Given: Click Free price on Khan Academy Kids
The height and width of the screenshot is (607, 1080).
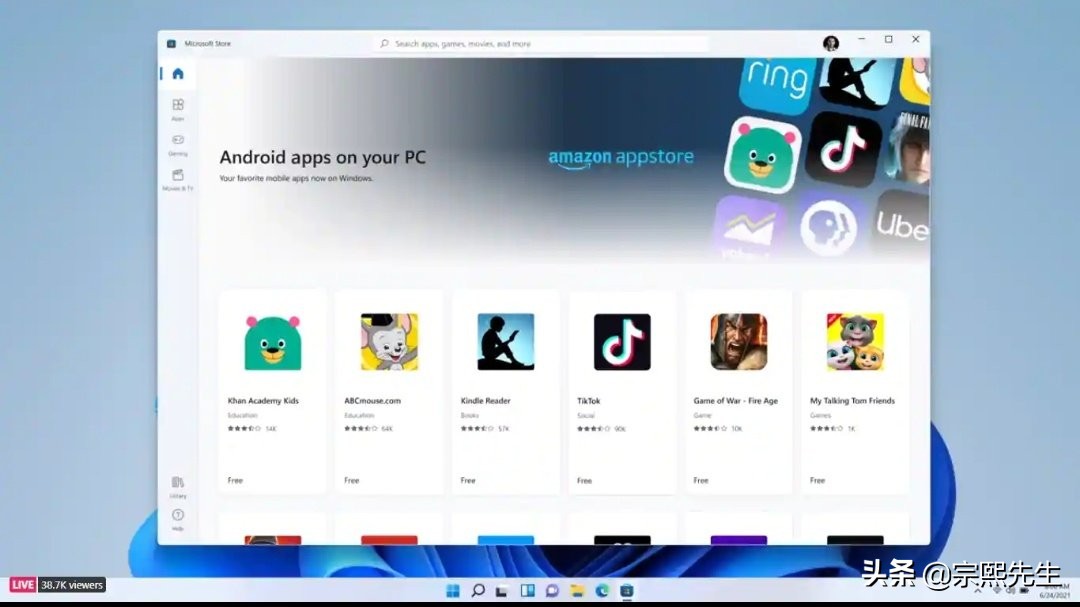Looking at the screenshot, I should (x=235, y=480).
